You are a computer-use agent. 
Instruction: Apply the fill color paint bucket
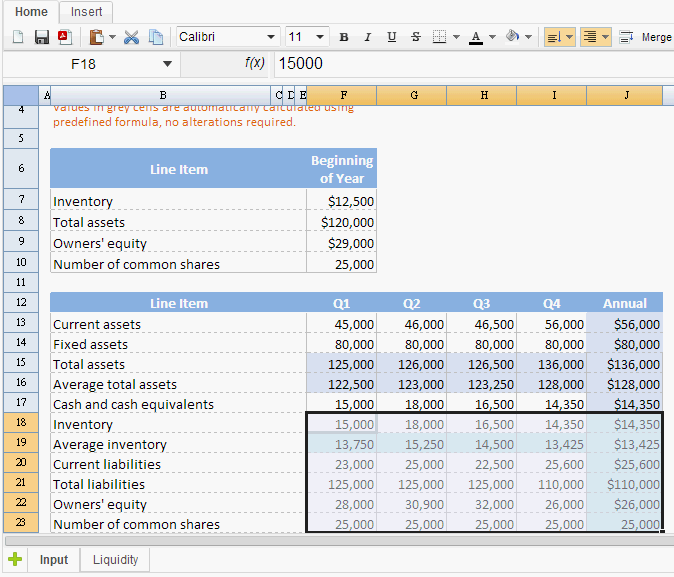(x=512, y=37)
